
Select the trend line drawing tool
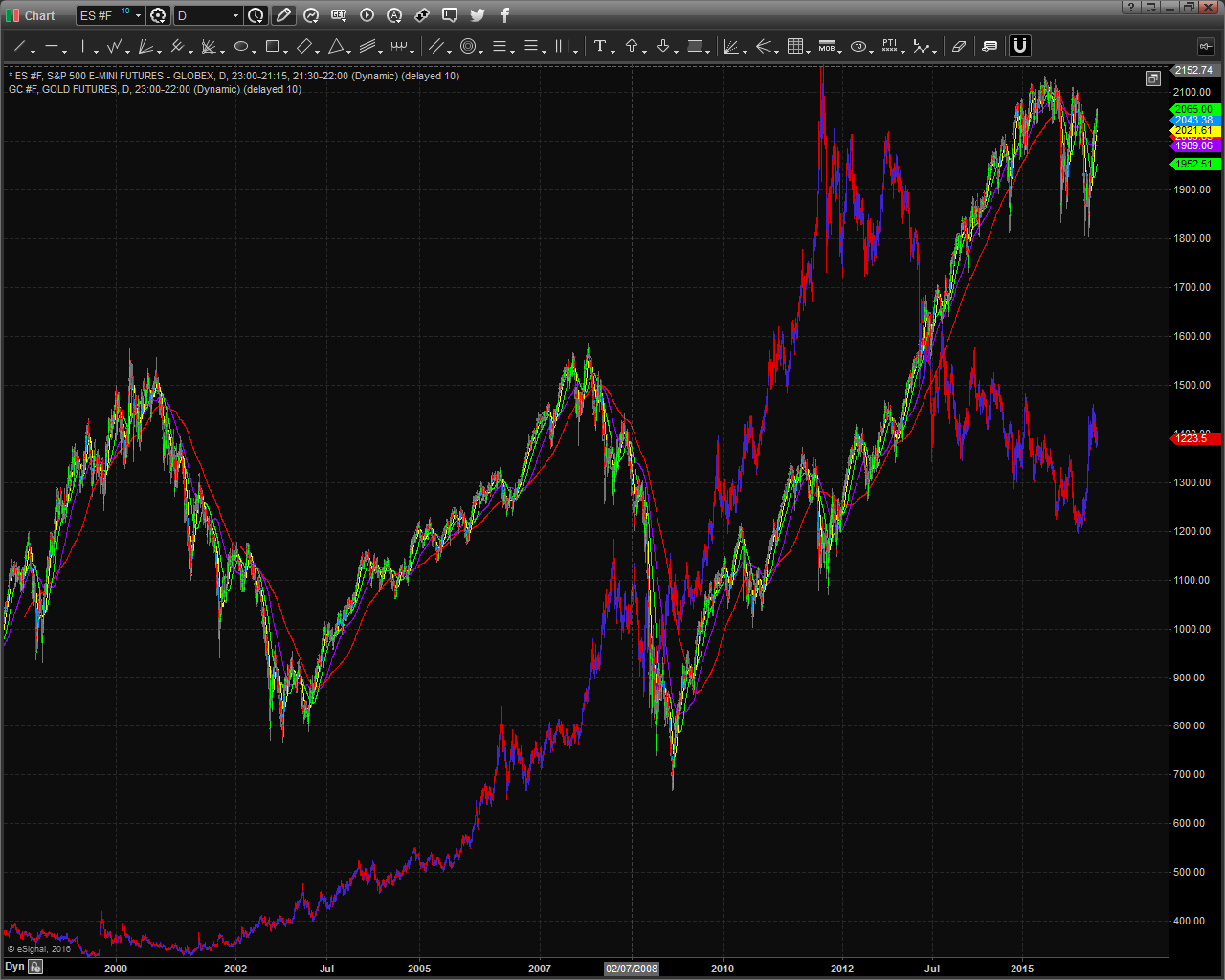coord(19,46)
